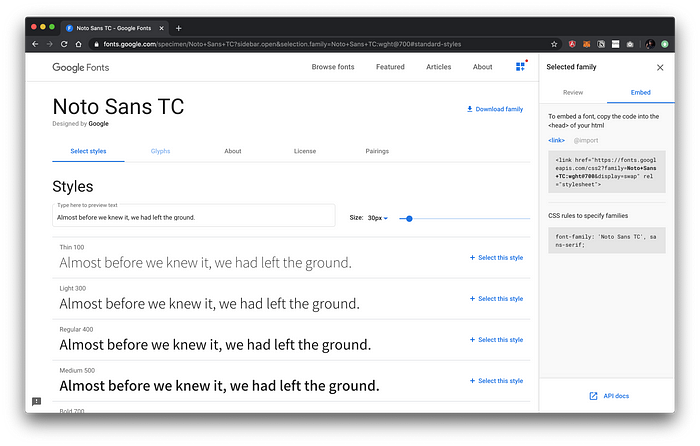Image resolution: width=700 pixels, height=446 pixels.
Task: Switch to the Glyphs tab
Action: point(160,151)
